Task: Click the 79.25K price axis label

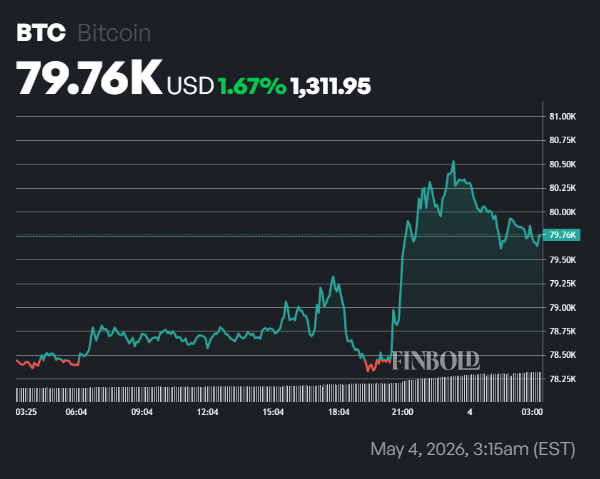Action: 562,284
